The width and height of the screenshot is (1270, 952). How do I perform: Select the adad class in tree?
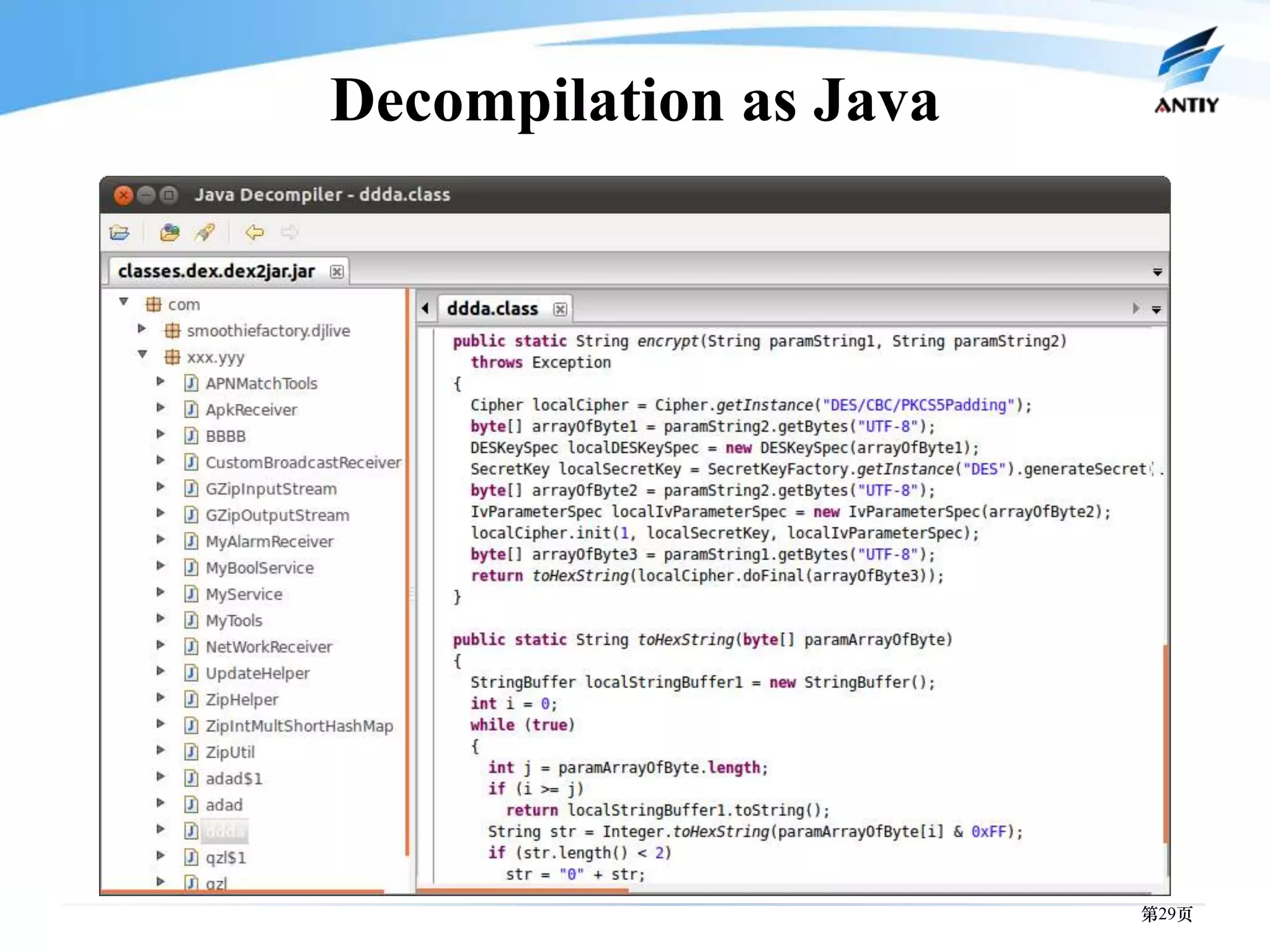tap(224, 804)
